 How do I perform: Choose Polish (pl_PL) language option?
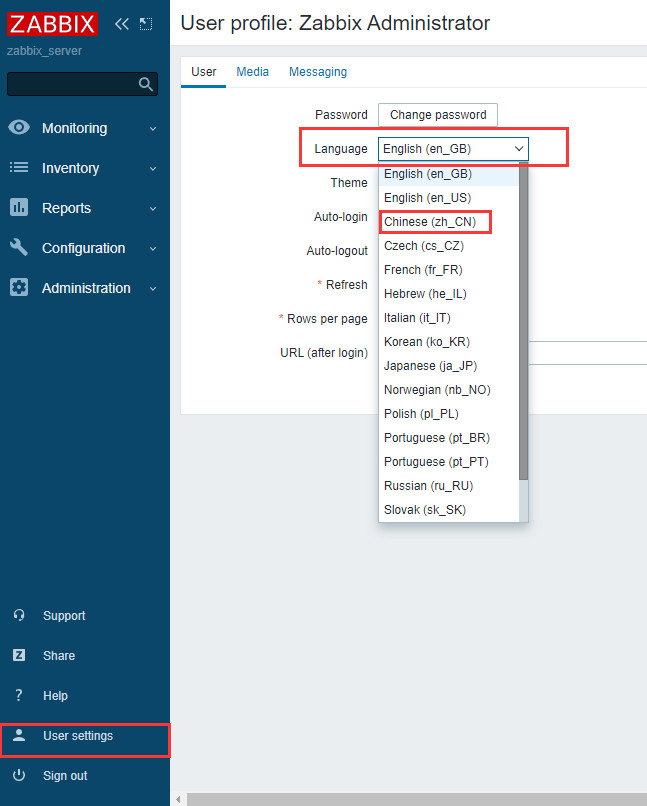(x=449, y=414)
